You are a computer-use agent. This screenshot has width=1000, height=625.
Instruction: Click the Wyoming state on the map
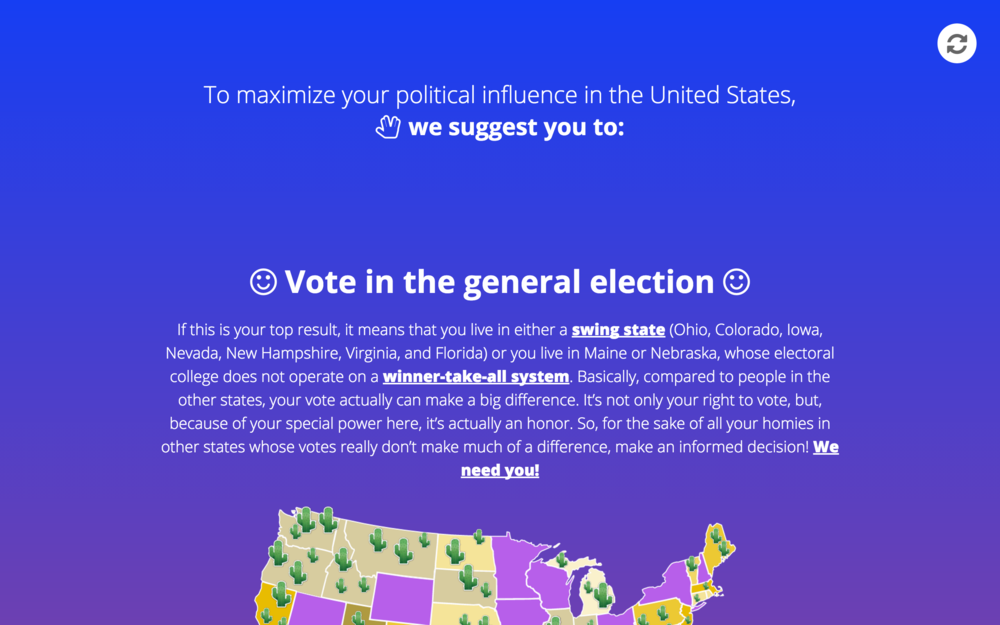tap(400, 596)
